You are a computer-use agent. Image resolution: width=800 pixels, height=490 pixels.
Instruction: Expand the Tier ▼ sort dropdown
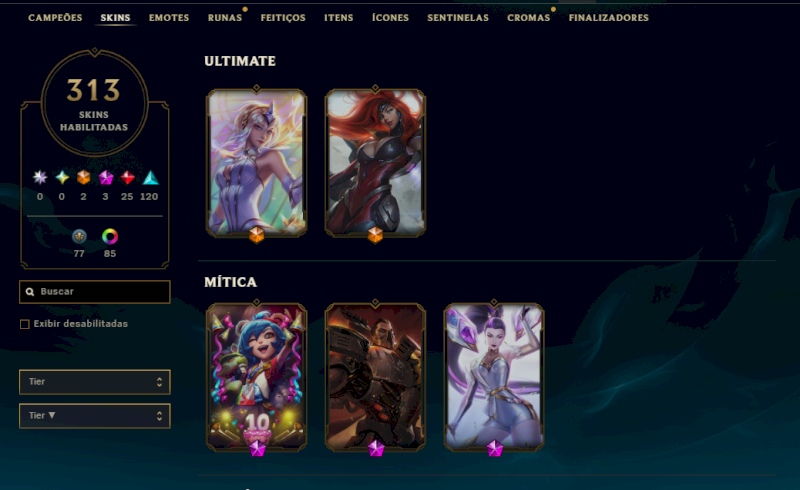pos(95,416)
